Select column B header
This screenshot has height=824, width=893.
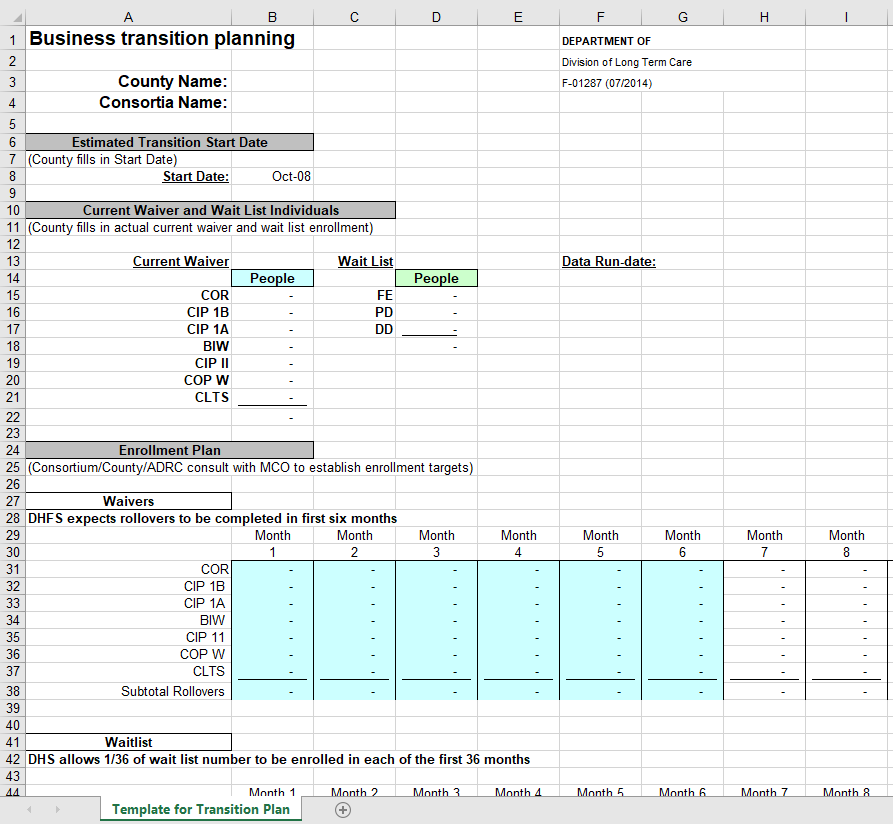pos(272,17)
